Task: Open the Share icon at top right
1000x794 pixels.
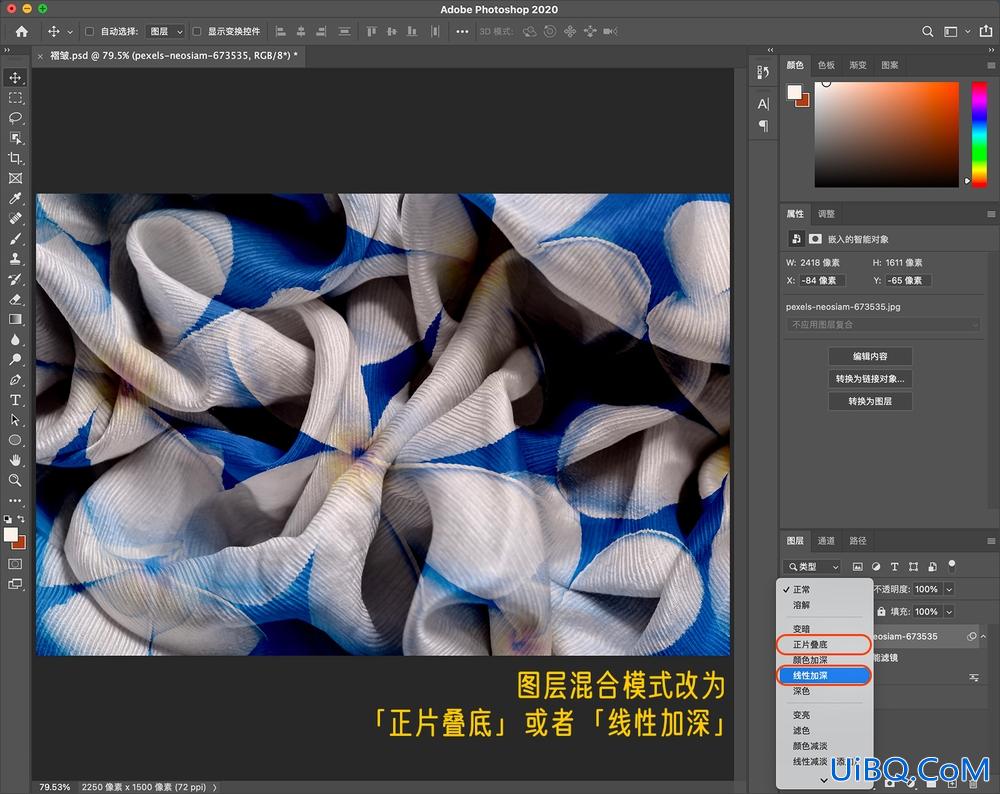Action: (x=986, y=31)
